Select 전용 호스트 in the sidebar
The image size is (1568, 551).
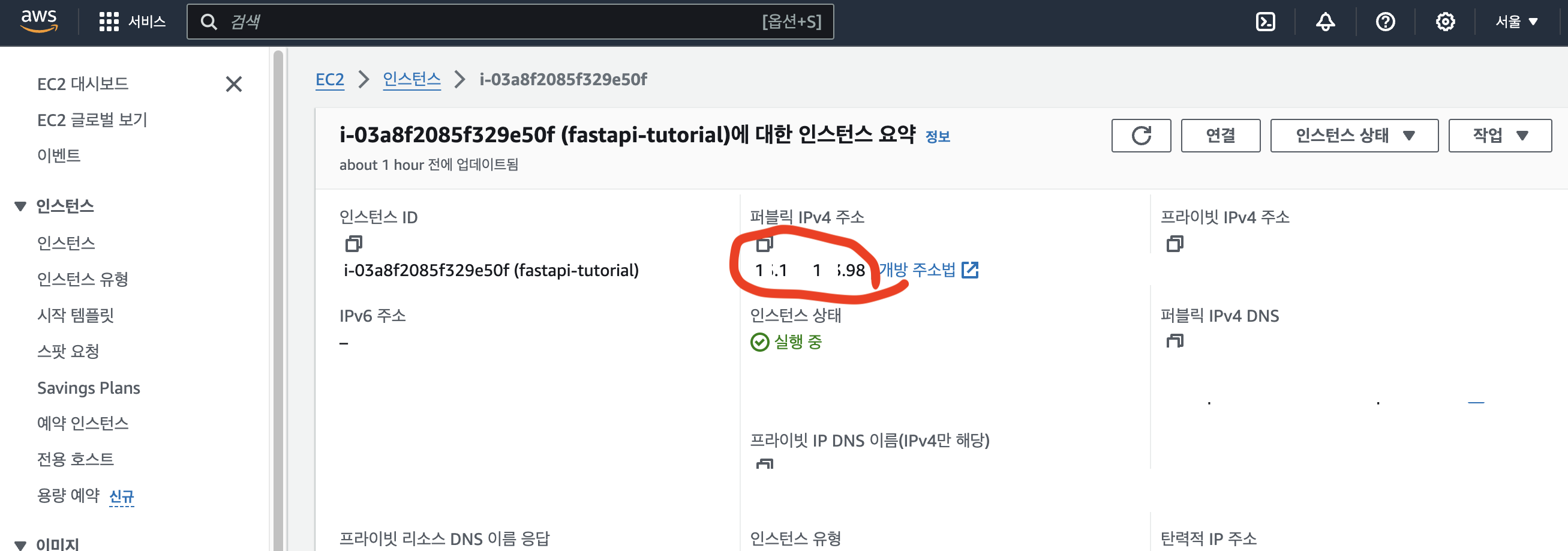(x=76, y=459)
